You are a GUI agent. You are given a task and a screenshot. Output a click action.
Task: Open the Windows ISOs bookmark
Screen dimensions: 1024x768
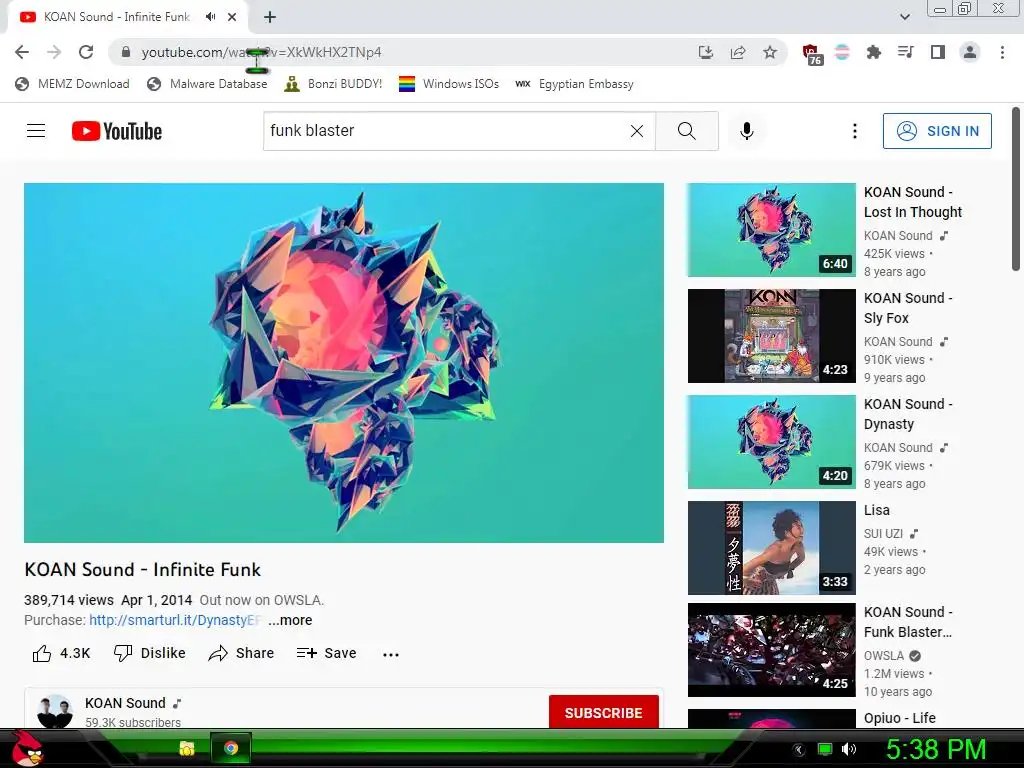point(449,84)
